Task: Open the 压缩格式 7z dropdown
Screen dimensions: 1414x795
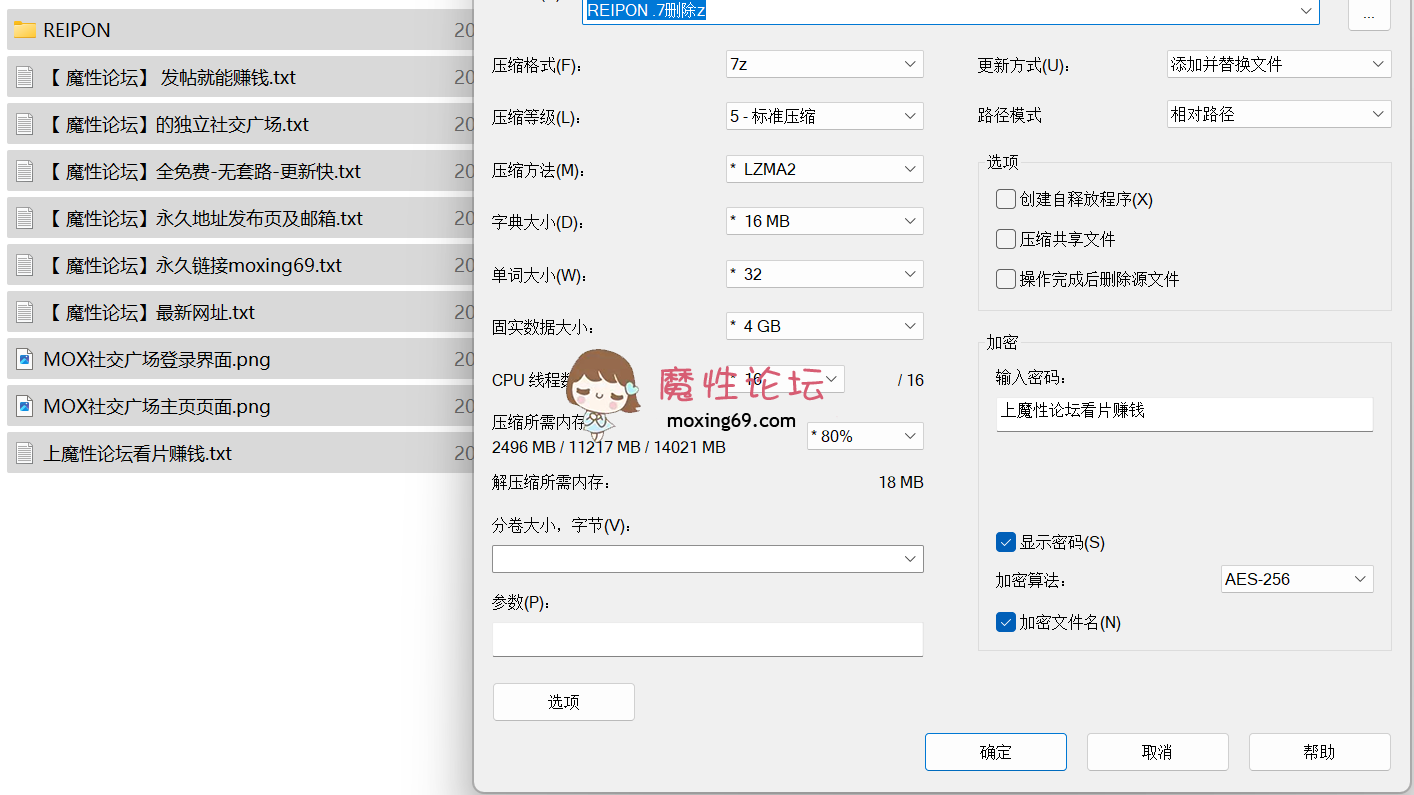Action: coord(824,64)
